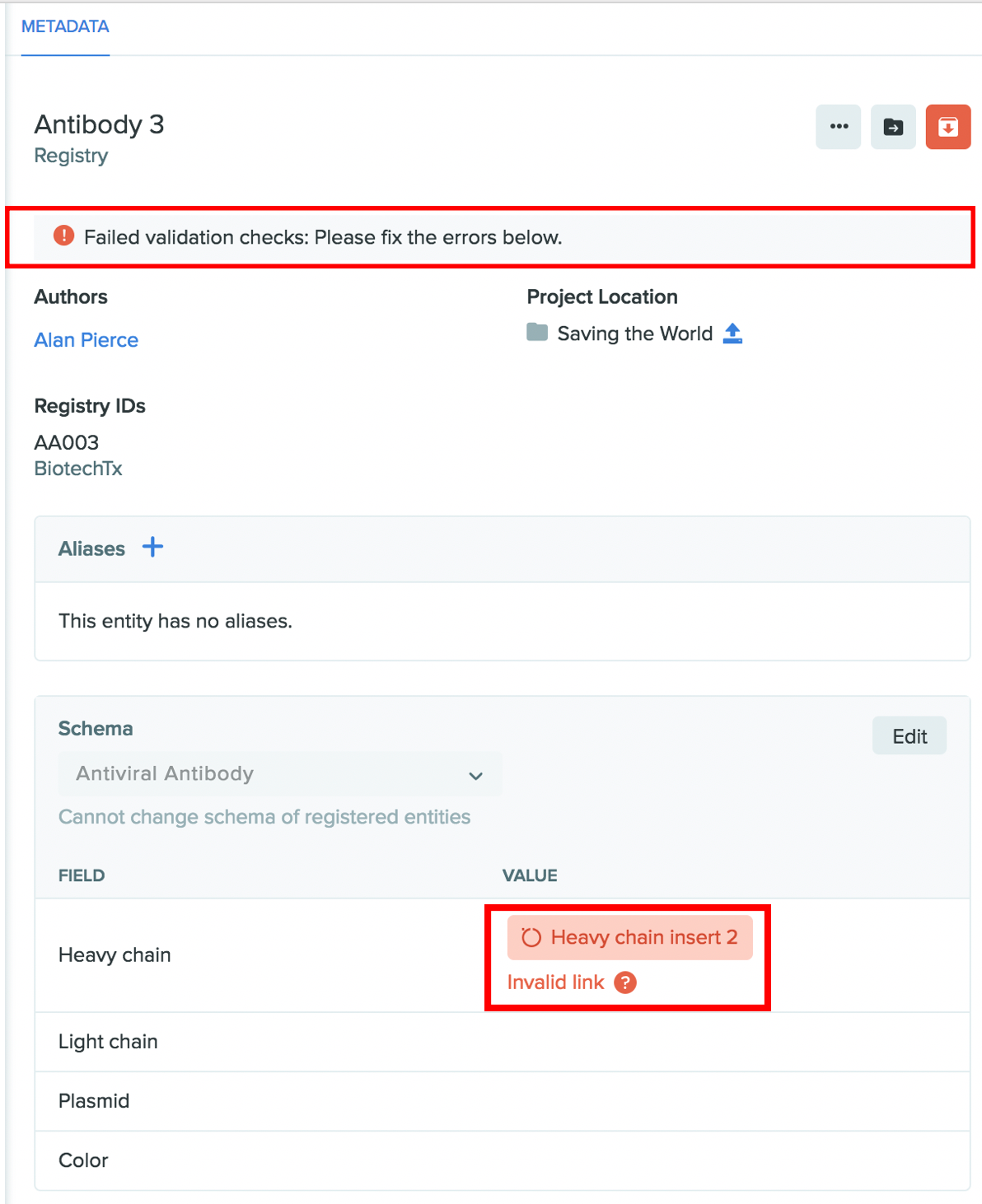Click the move-to-folder icon button
Viewport: 982px width, 1204px height.
coord(893,127)
